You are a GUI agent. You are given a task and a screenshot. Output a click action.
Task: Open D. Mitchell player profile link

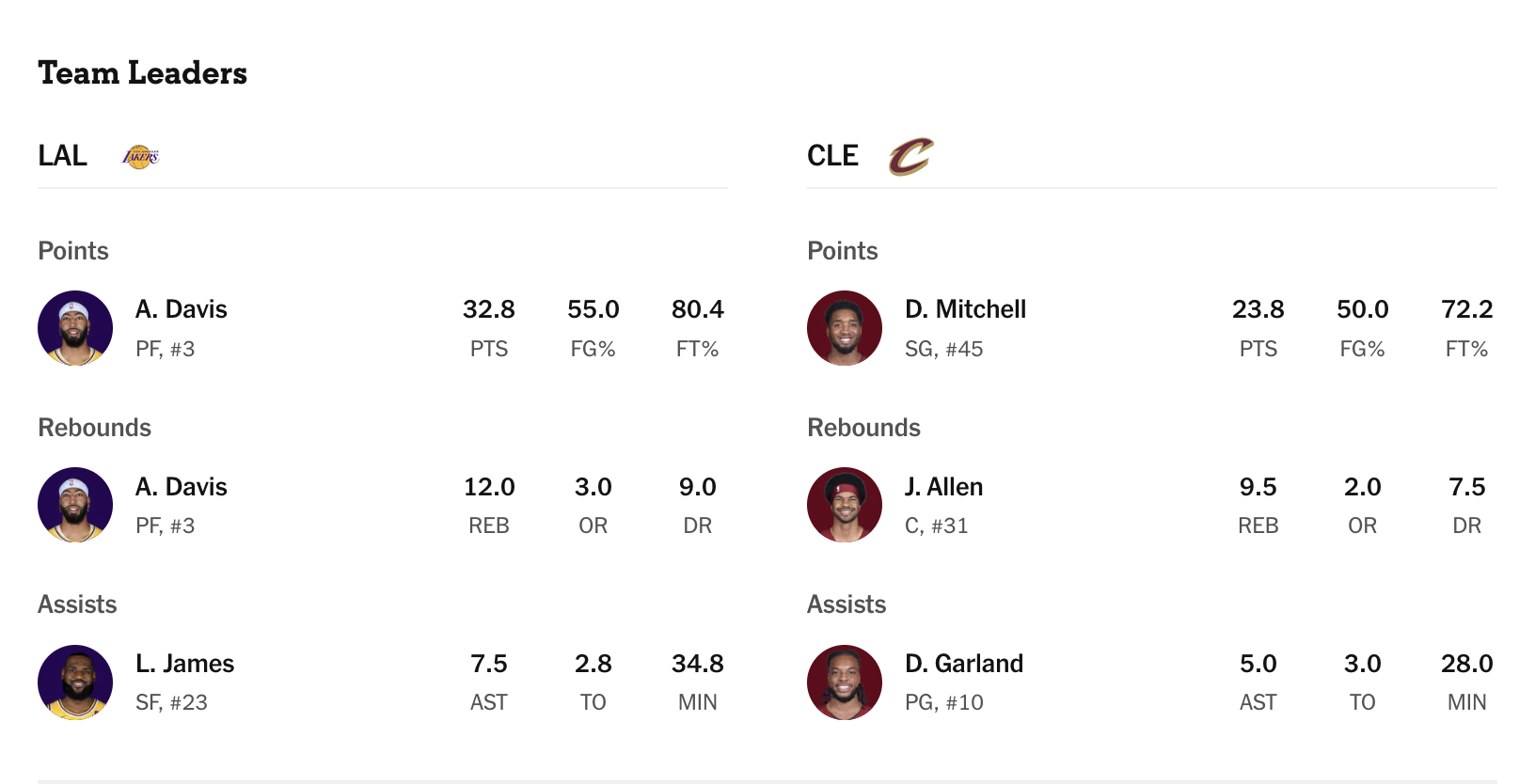(965, 309)
